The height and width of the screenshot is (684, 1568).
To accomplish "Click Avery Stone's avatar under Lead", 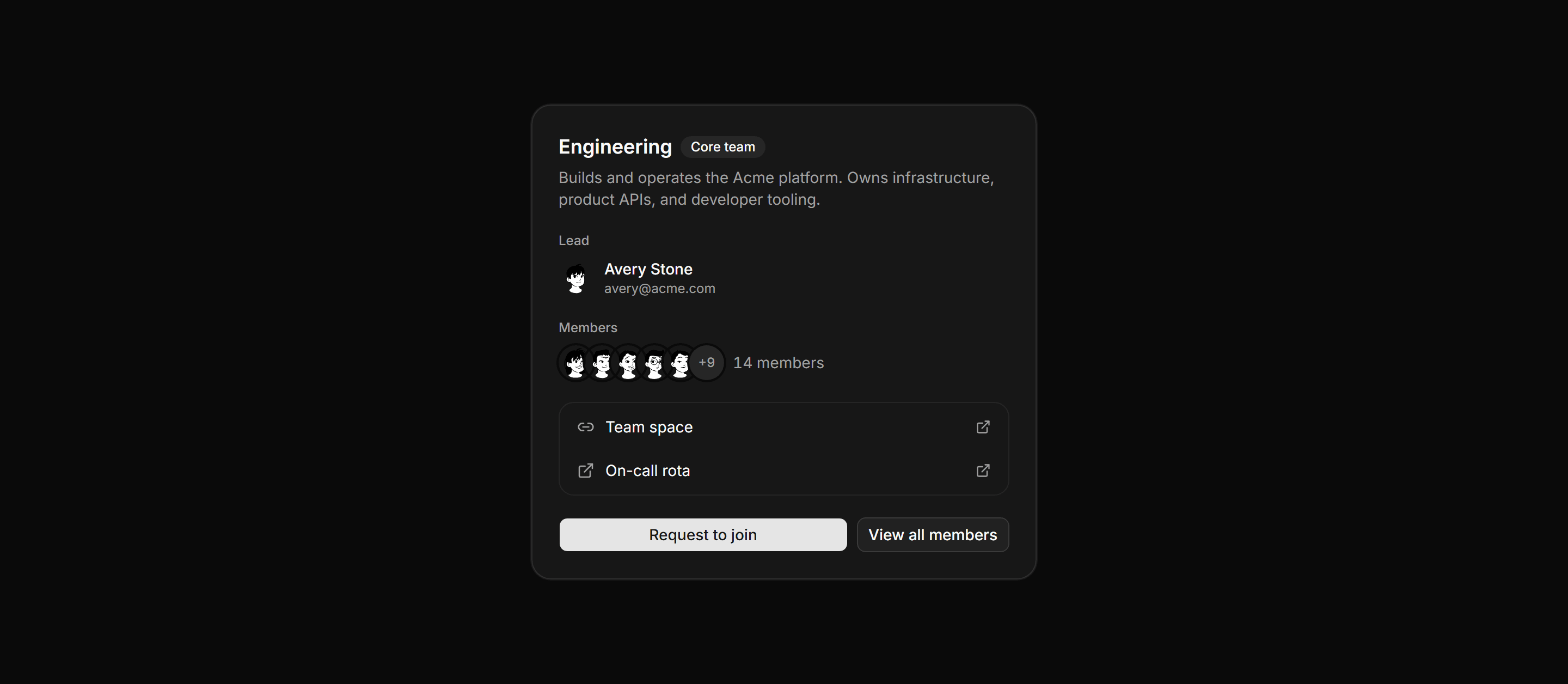I will pyautogui.click(x=576, y=278).
